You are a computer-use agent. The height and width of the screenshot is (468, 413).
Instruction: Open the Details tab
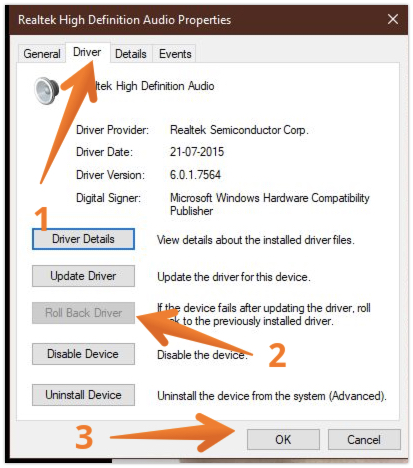[131, 54]
